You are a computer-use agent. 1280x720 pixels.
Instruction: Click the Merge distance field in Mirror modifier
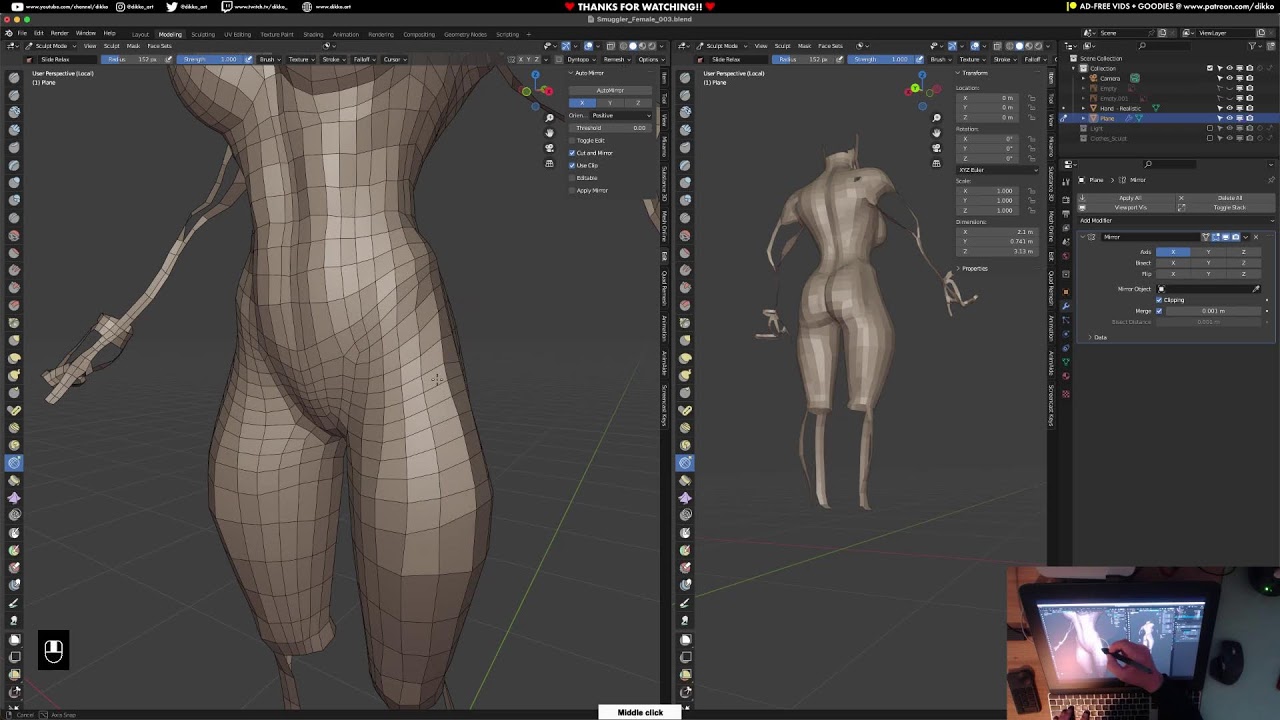click(1213, 311)
